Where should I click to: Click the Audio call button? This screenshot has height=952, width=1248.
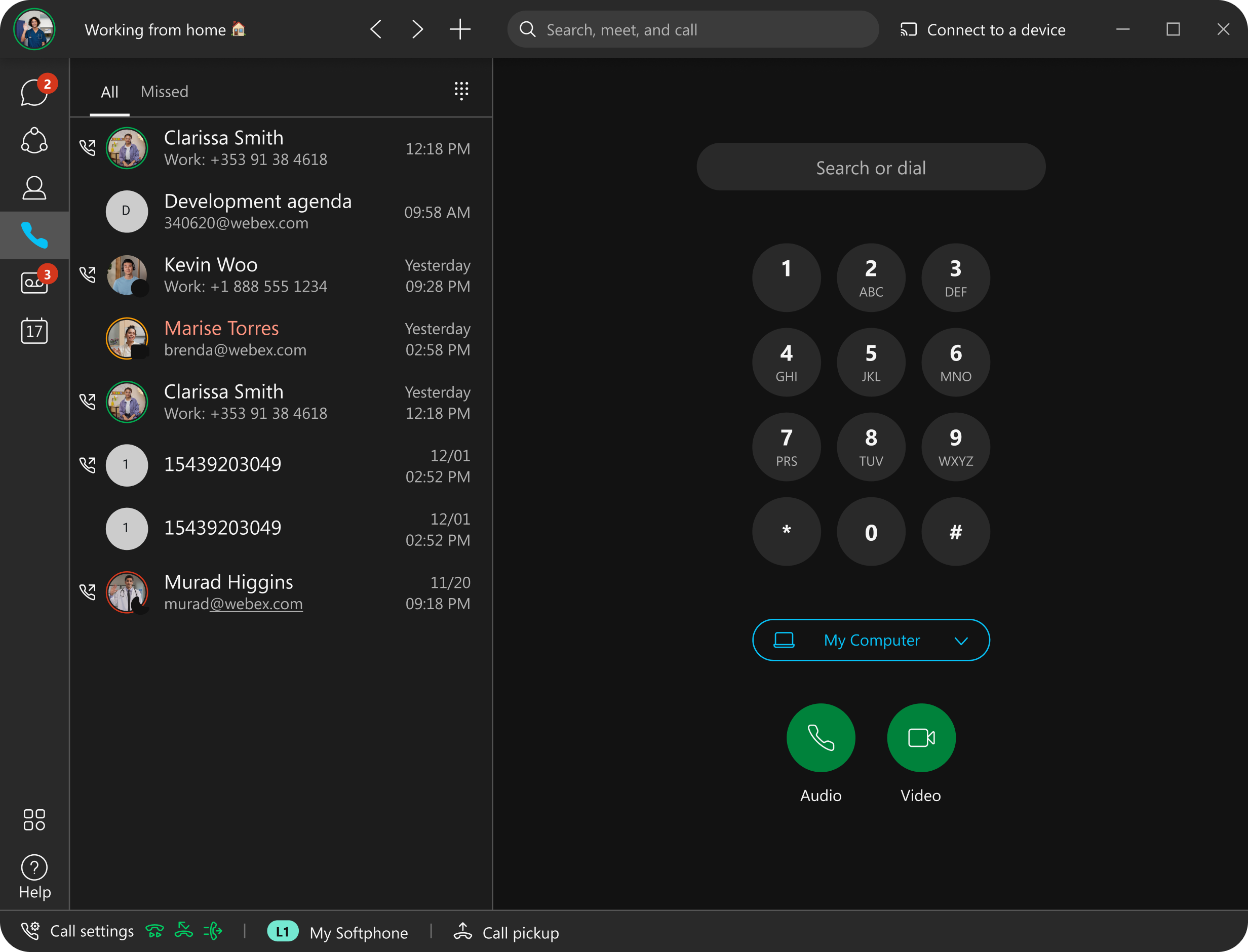coord(821,738)
